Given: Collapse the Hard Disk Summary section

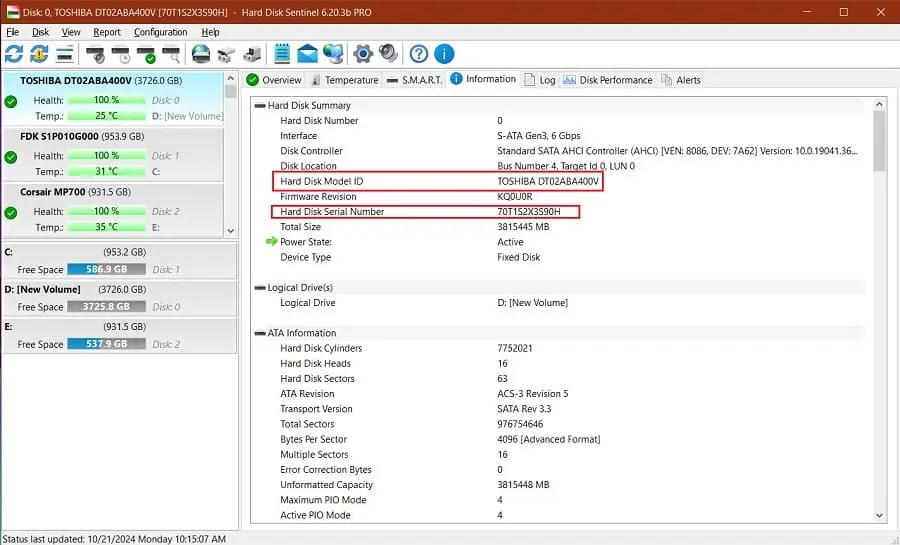Looking at the screenshot, I should pos(260,106).
